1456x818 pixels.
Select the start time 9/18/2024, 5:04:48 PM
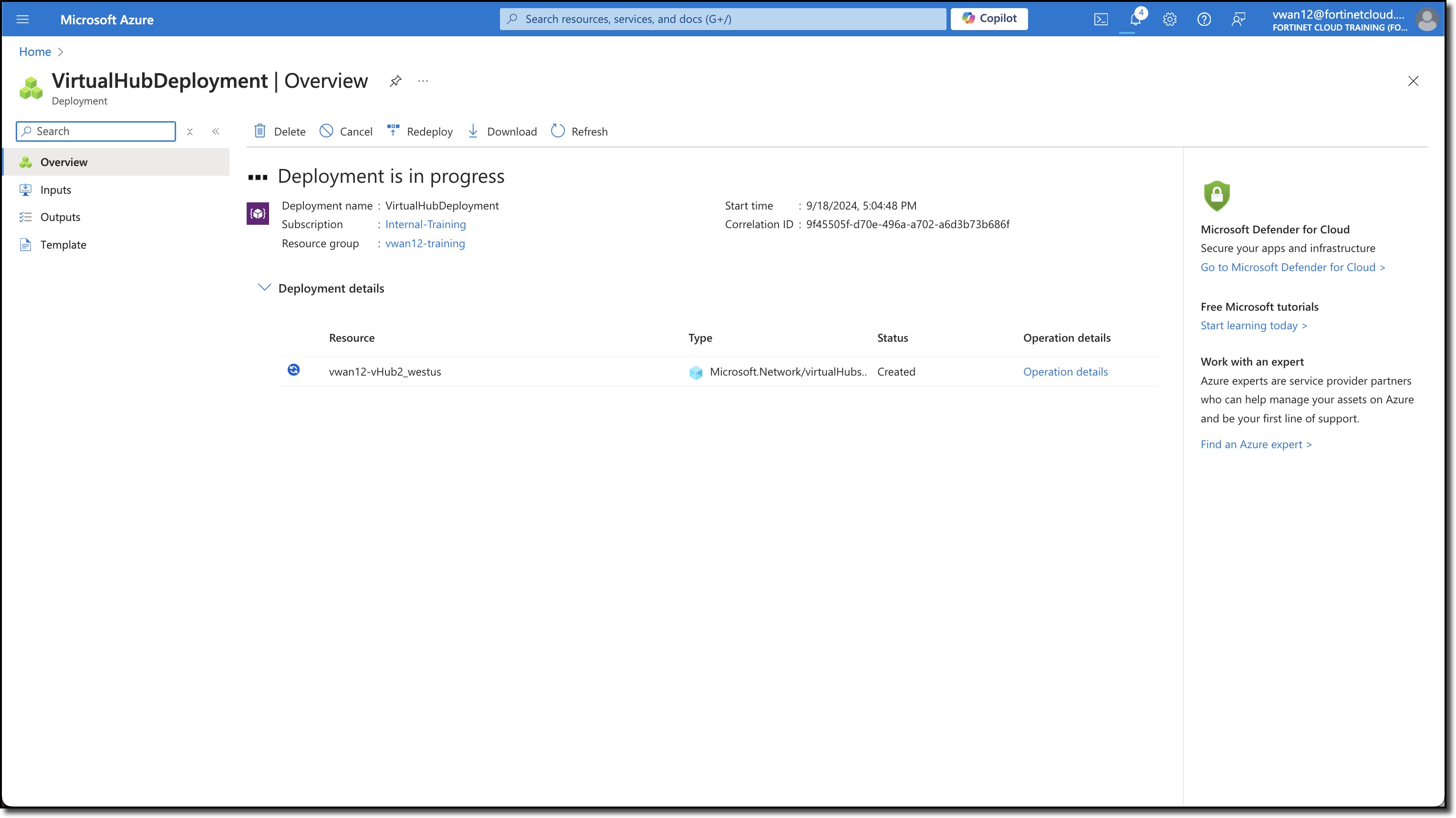click(862, 206)
